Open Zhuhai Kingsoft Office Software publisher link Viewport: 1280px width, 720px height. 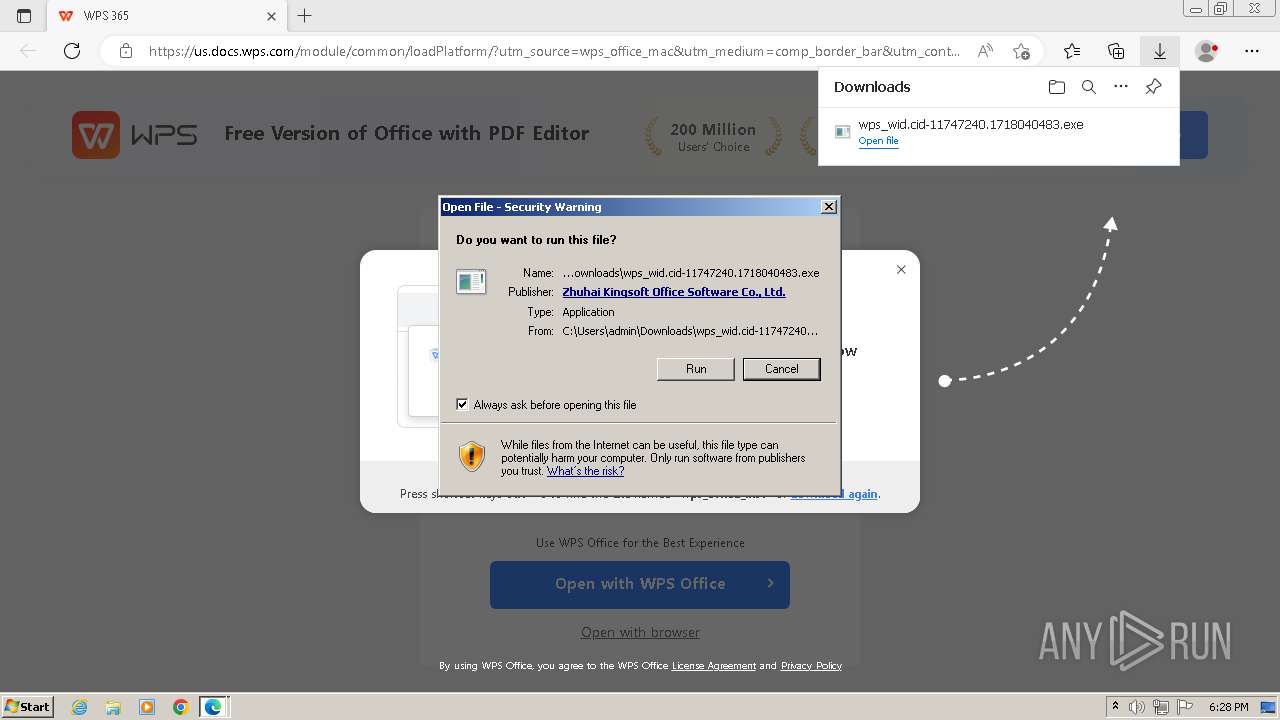click(674, 292)
